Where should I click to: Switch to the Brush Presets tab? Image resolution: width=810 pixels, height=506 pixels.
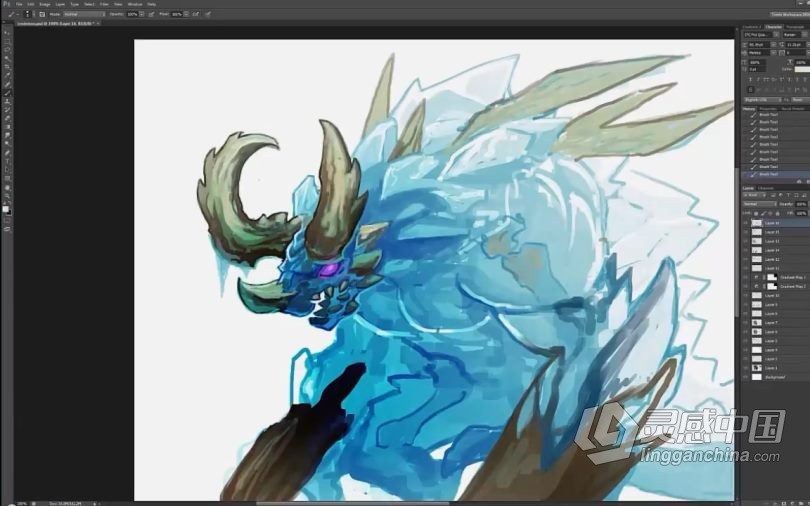tap(793, 108)
